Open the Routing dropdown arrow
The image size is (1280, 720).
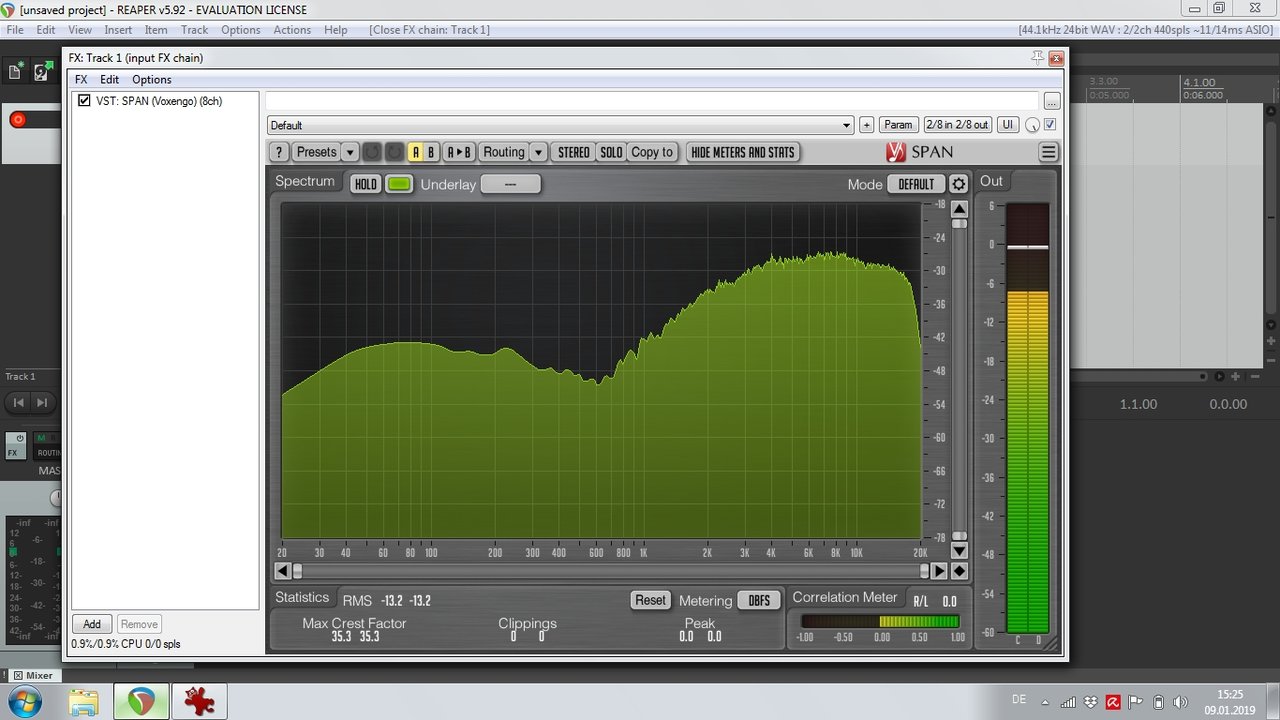pos(538,152)
